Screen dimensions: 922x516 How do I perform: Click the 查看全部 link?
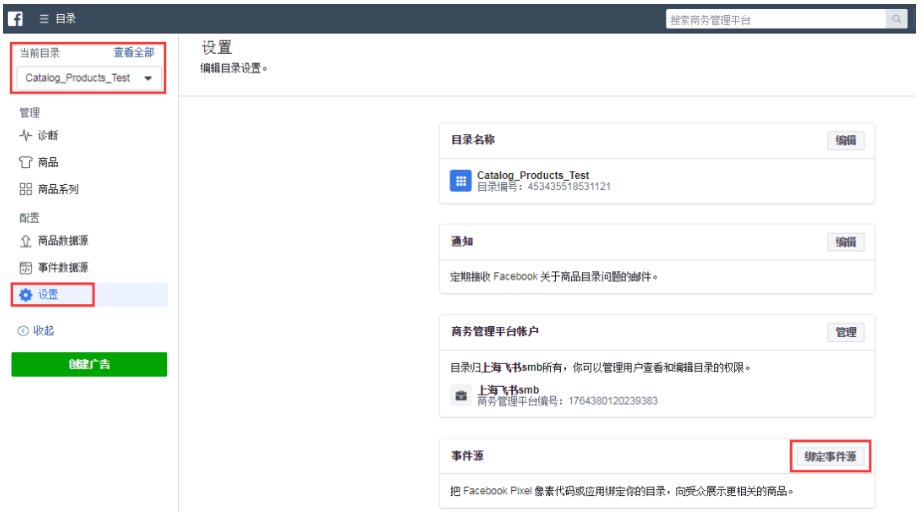(x=133, y=52)
